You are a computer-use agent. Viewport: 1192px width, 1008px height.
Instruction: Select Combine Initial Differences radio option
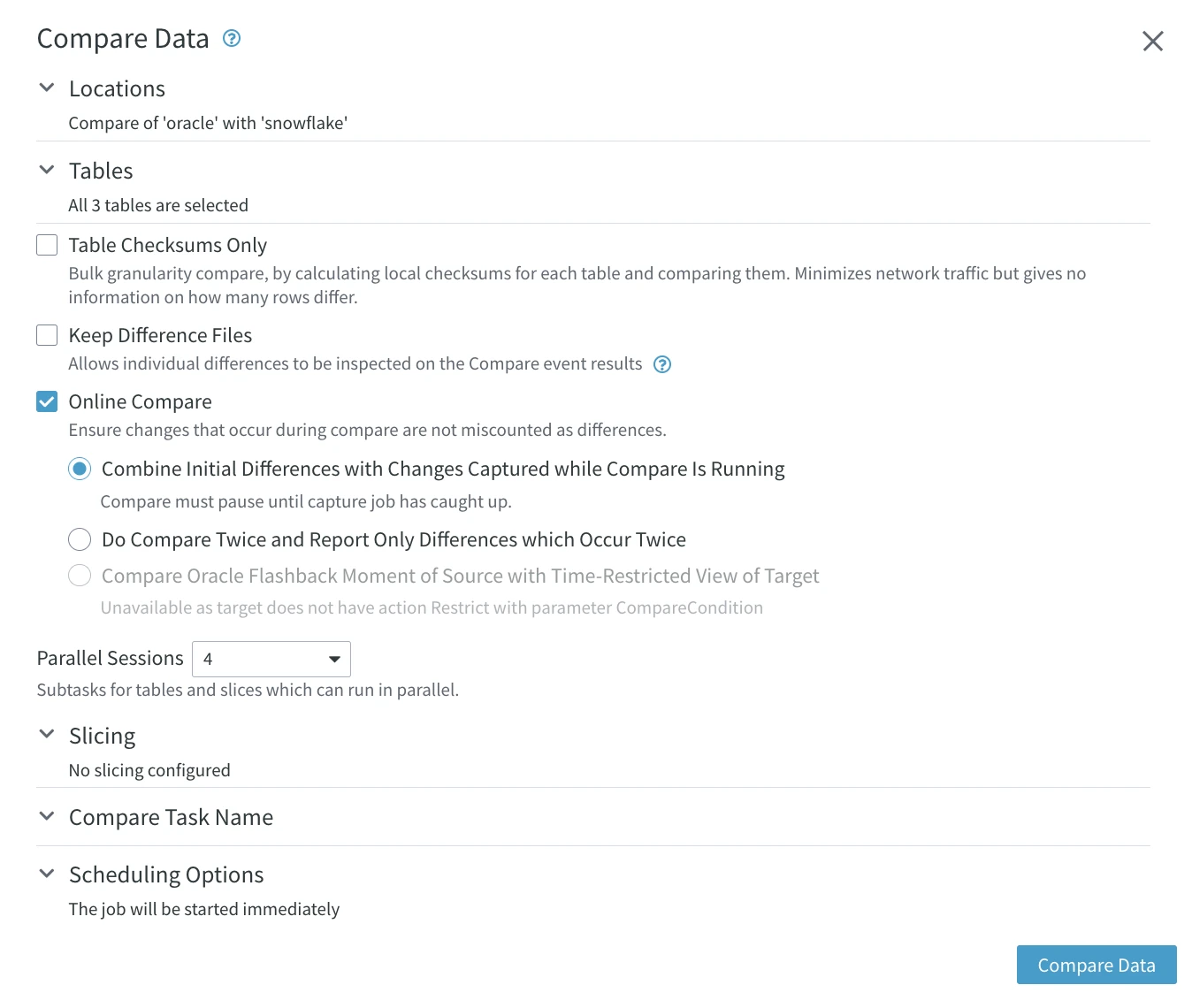pyautogui.click(x=80, y=469)
